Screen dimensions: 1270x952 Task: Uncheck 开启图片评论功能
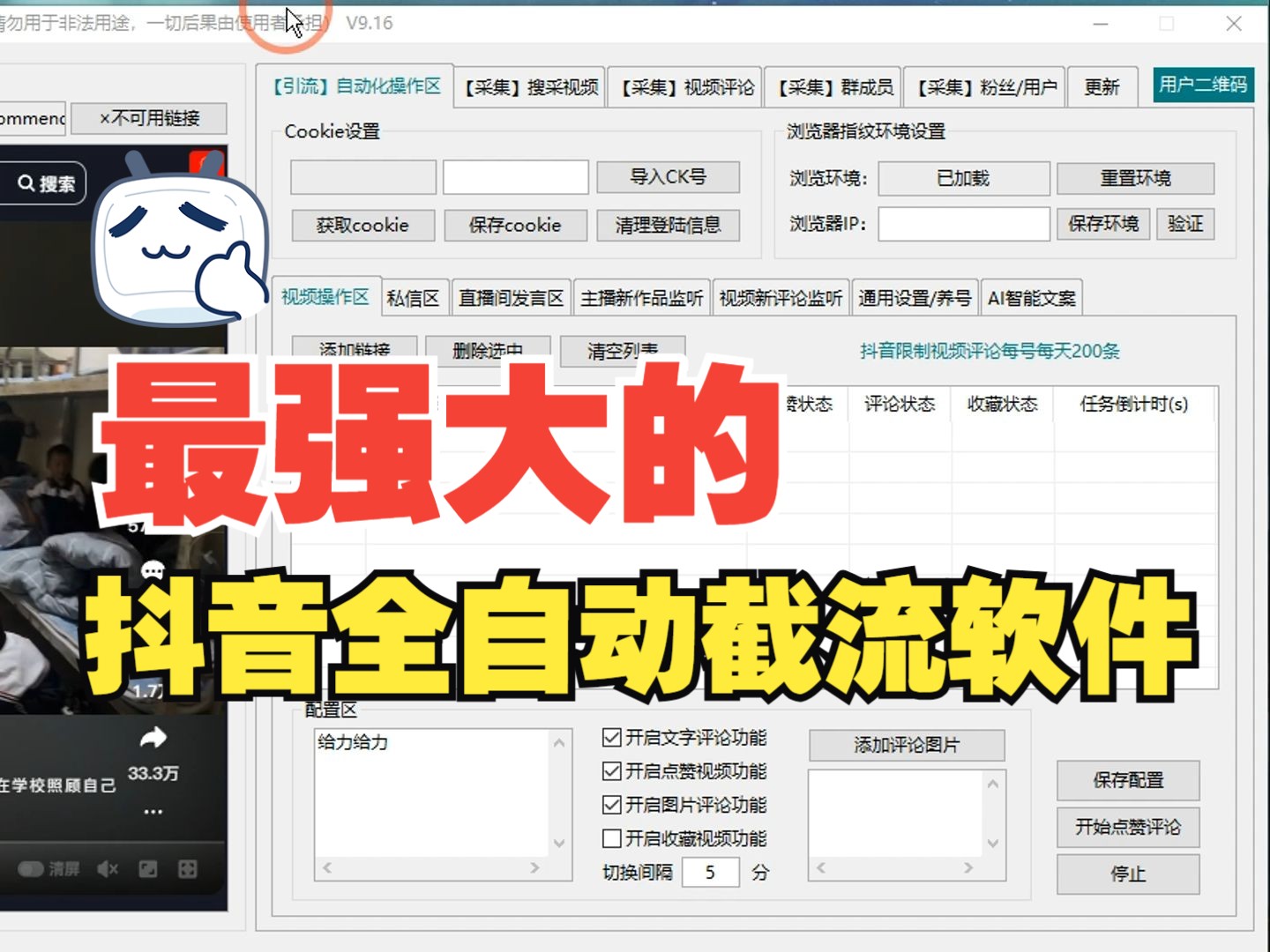(x=611, y=804)
